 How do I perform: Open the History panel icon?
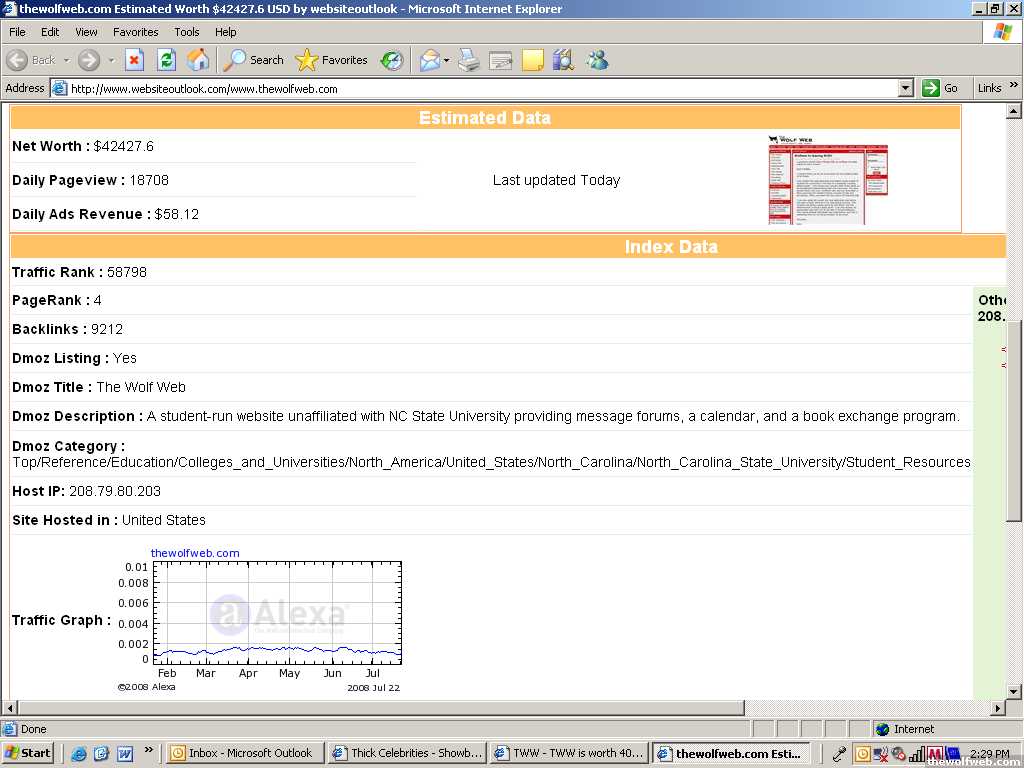(392, 60)
